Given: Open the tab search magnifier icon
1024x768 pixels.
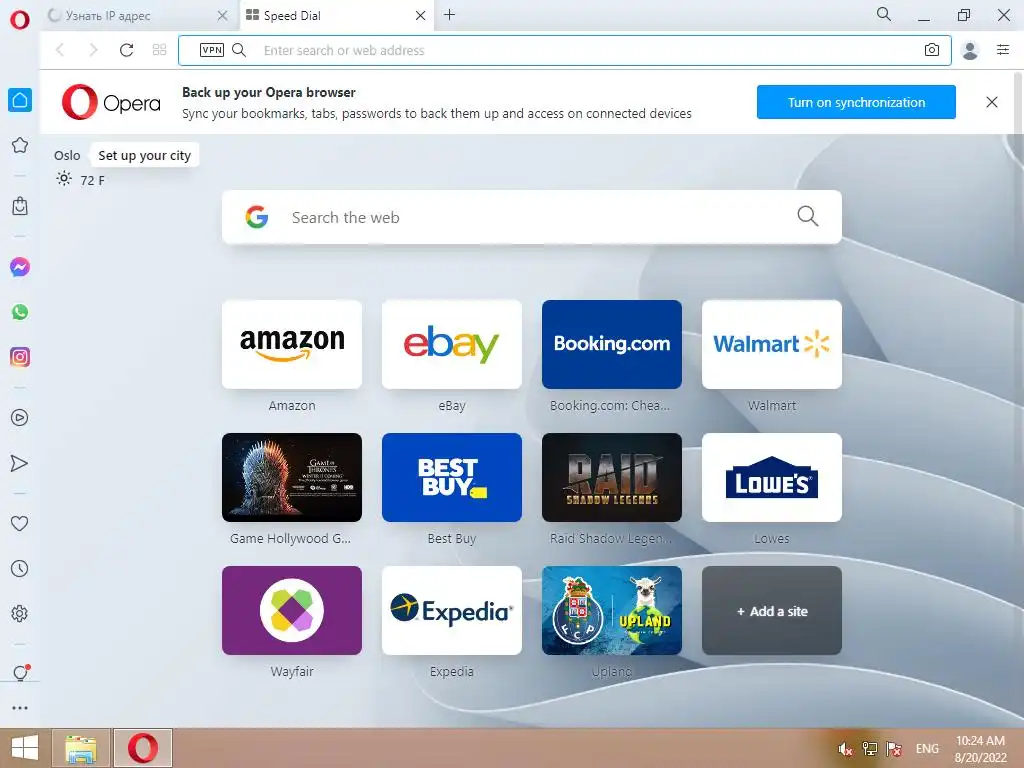Looking at the screenshot, I should (884, 14).
